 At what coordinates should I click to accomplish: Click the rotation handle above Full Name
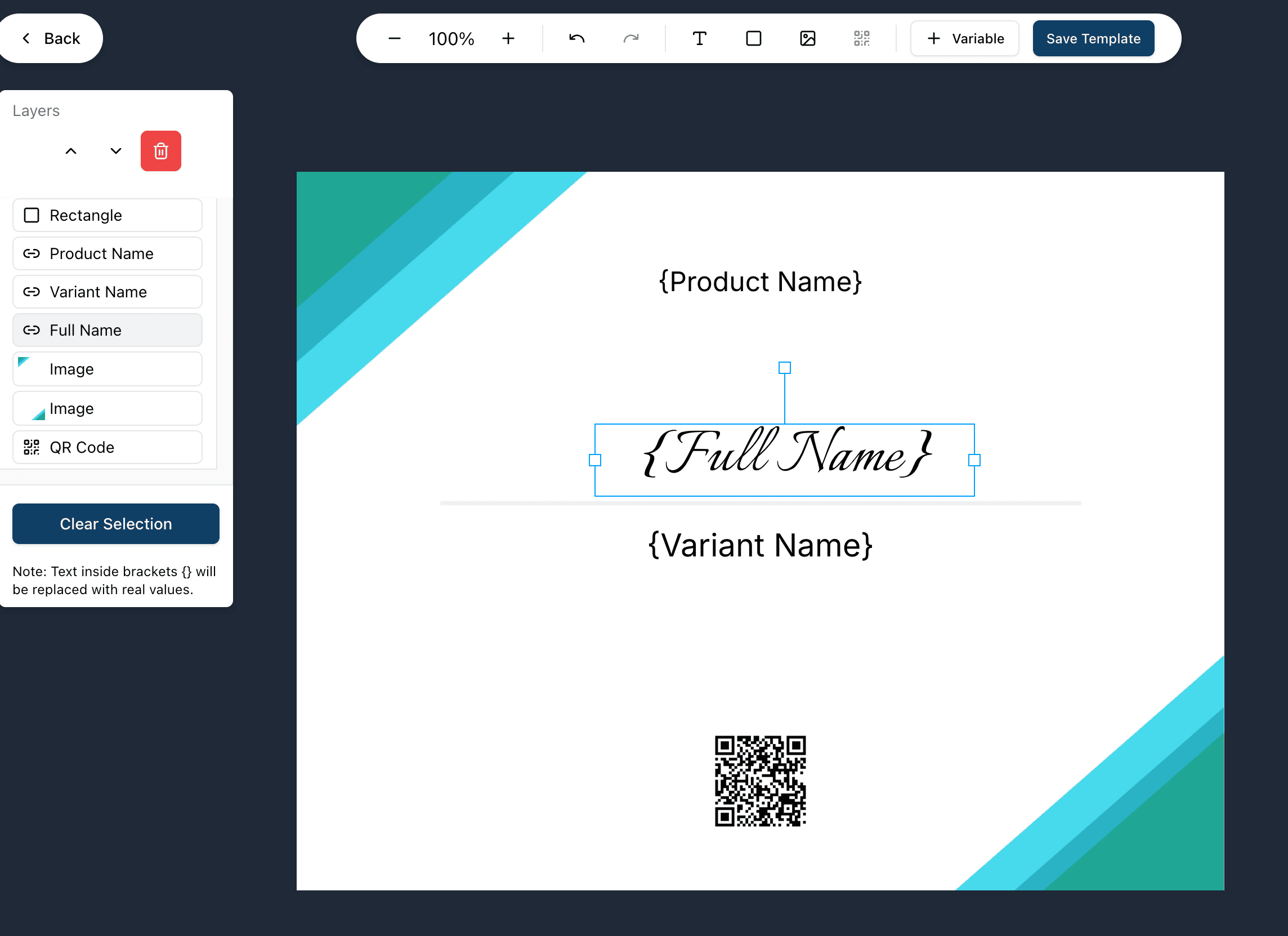[784, 368]
